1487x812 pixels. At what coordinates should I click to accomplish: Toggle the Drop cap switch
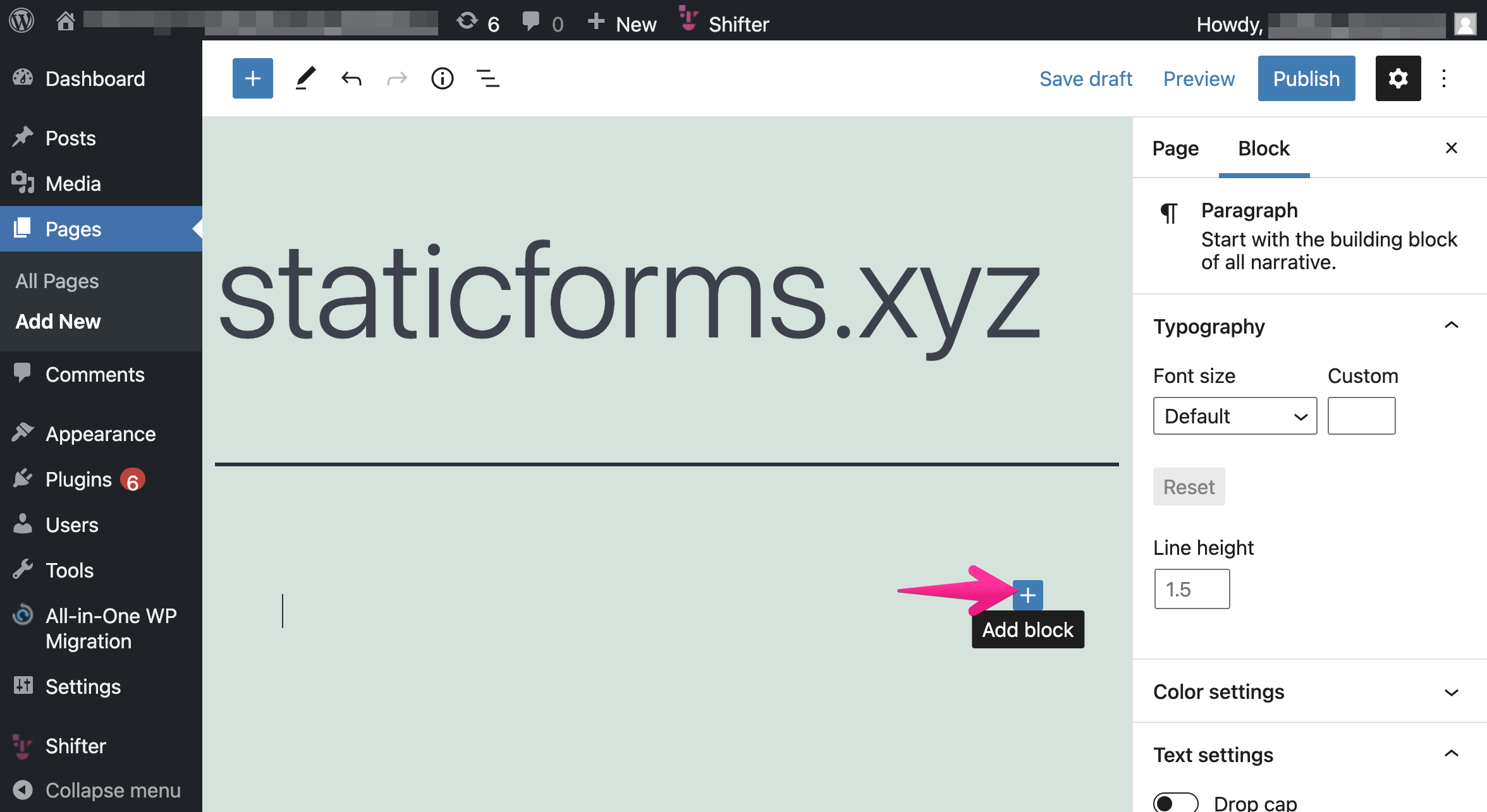(x=1176, y=803)
